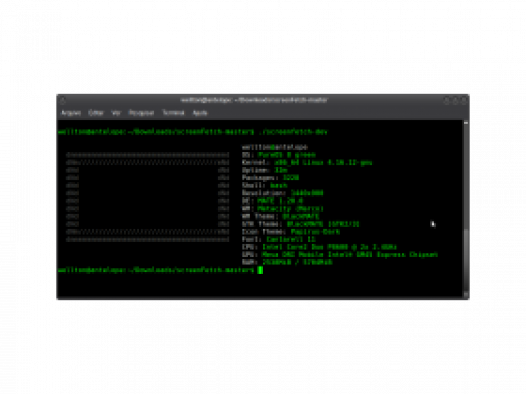Open the Ajuda menu
The image size is (526, 394).
[200, 113]
